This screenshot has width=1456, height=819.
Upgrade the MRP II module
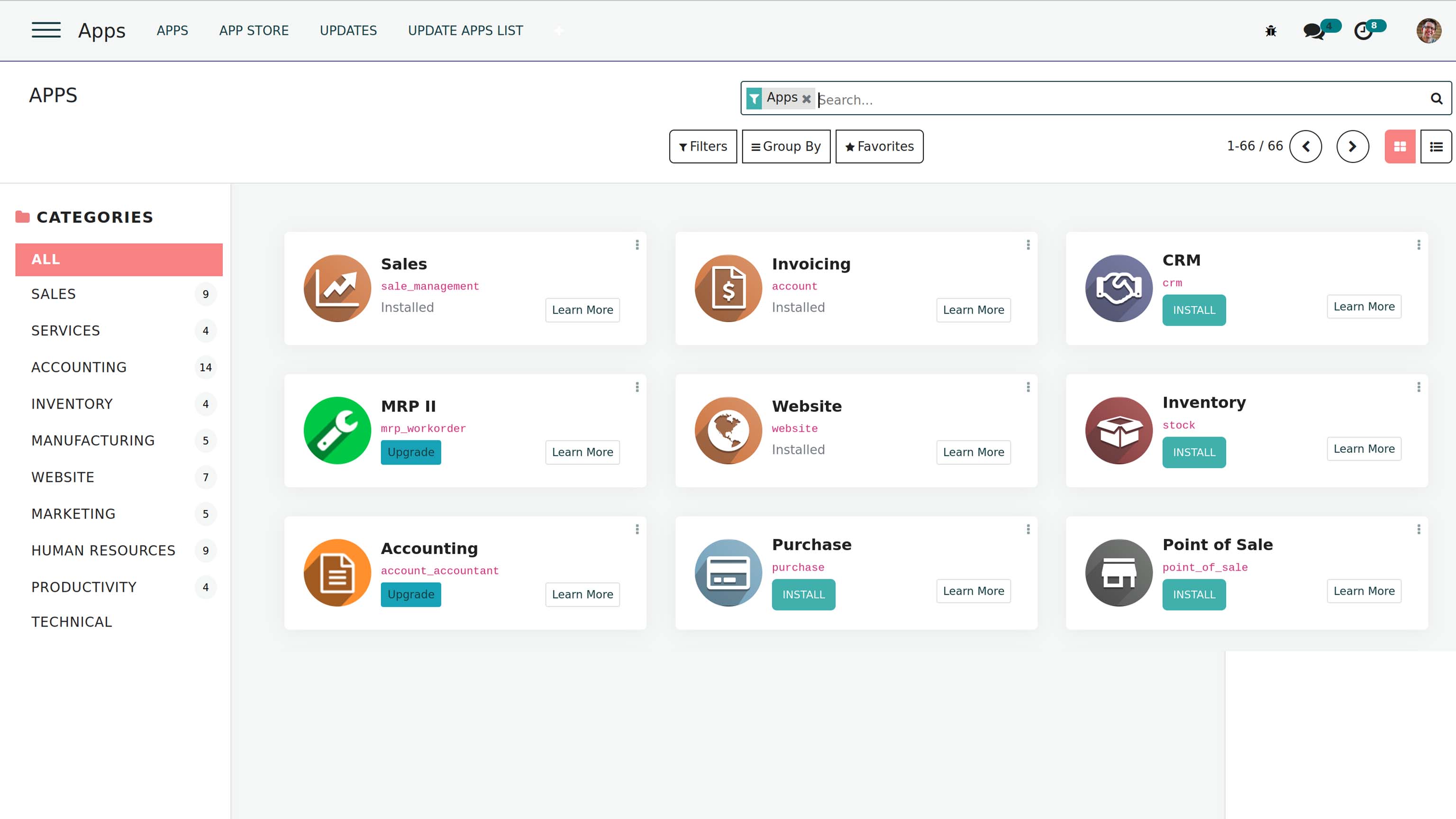click(x=411, y=452)
